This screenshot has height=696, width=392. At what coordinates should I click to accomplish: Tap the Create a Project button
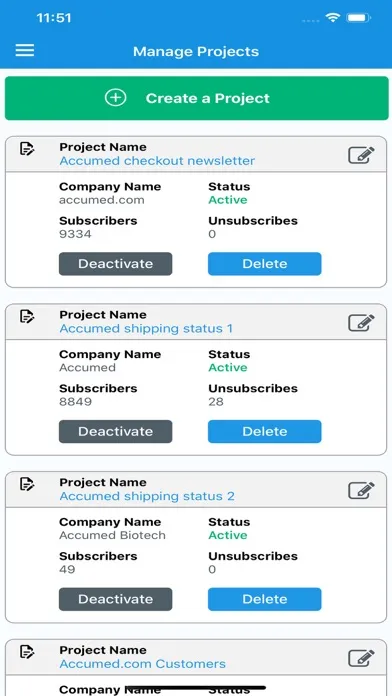point(197,98)
